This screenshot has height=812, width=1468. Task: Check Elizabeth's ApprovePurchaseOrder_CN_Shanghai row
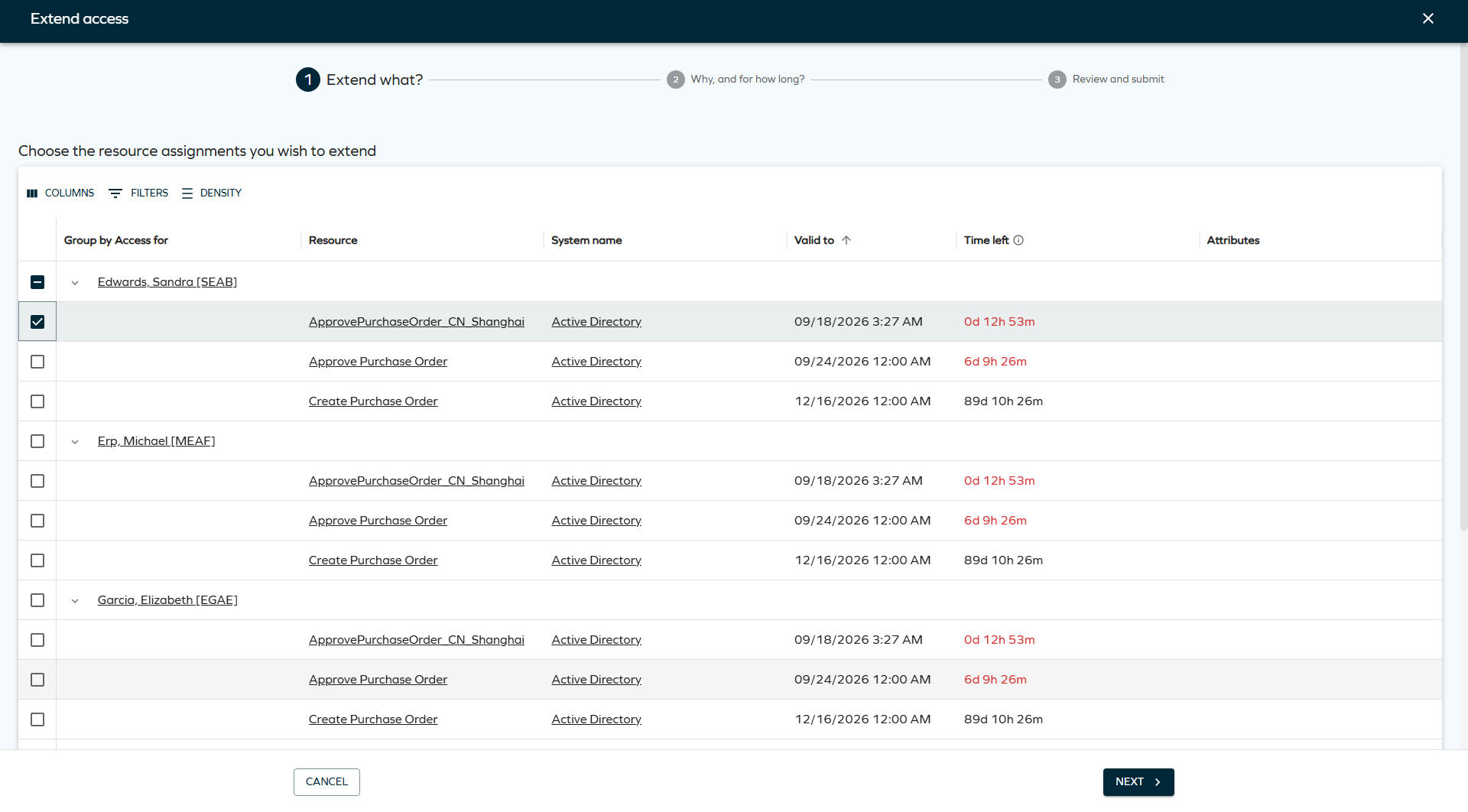[37, 640]
